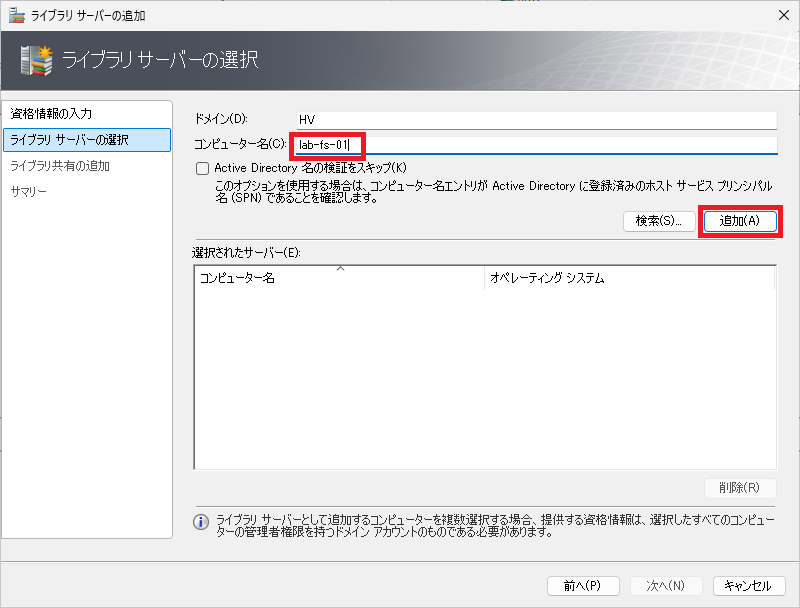The width and height of the screenshot is (800, 608).
Task: Click the information icon beside the note
Action: (201, 522)
